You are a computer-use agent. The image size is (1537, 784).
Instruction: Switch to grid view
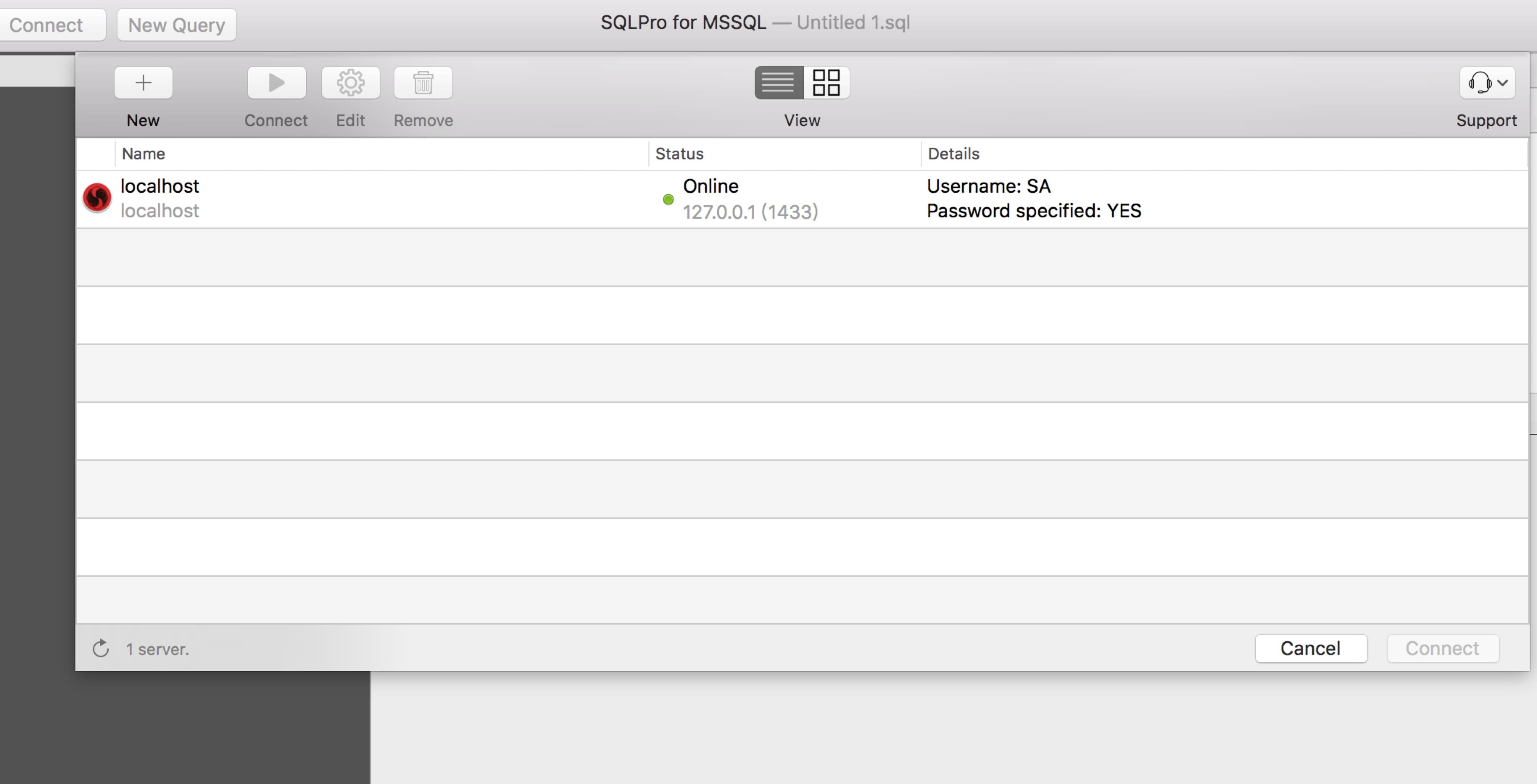coord(826,82)
